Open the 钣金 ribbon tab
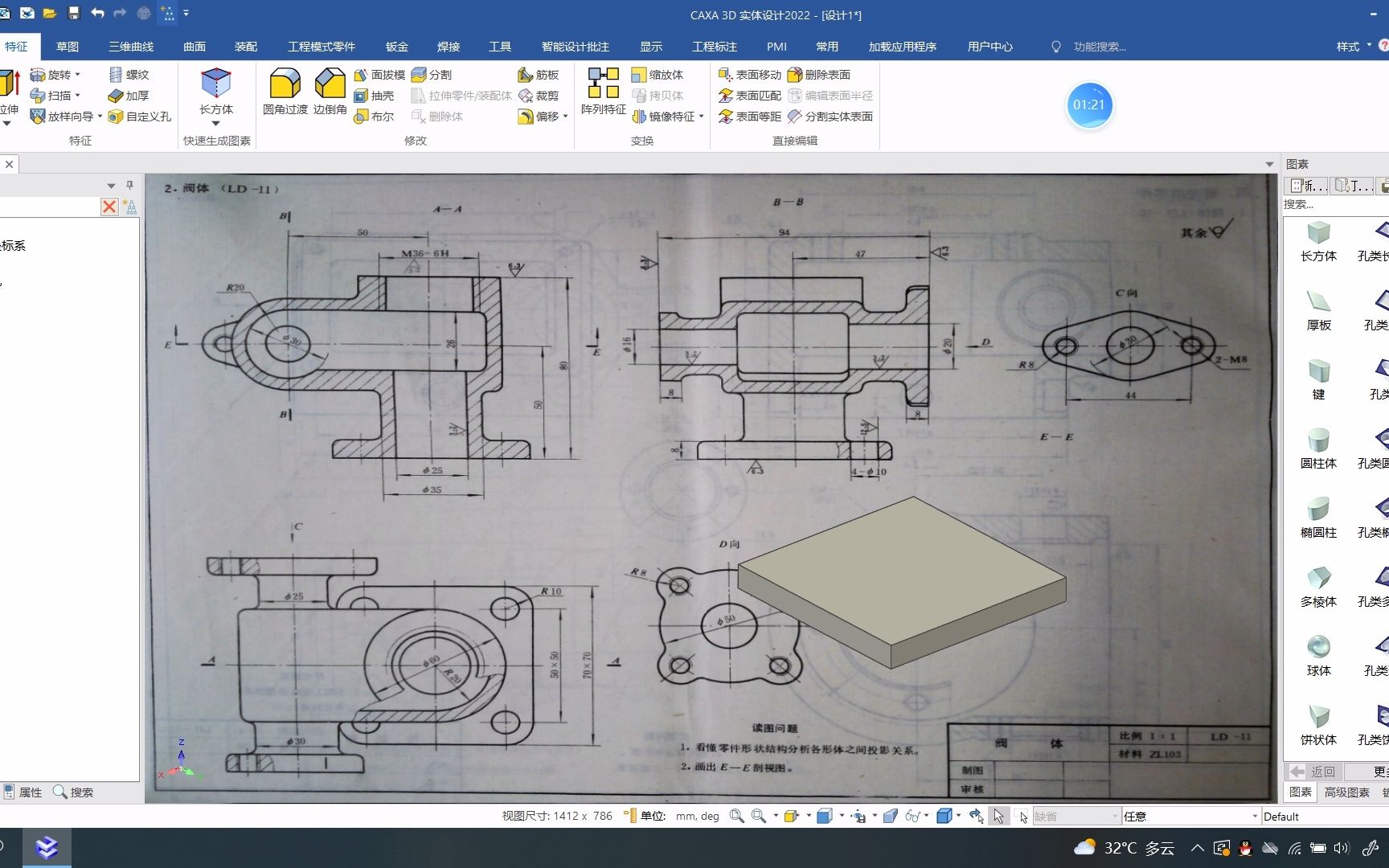 [x=396, y=47]
